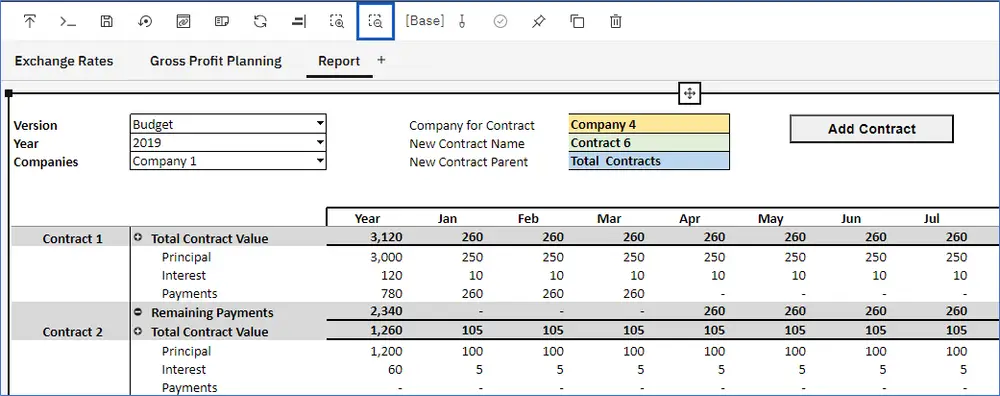1000x396 pixels.
Task: Click the Add Contract button
Action: click(872, 129)
